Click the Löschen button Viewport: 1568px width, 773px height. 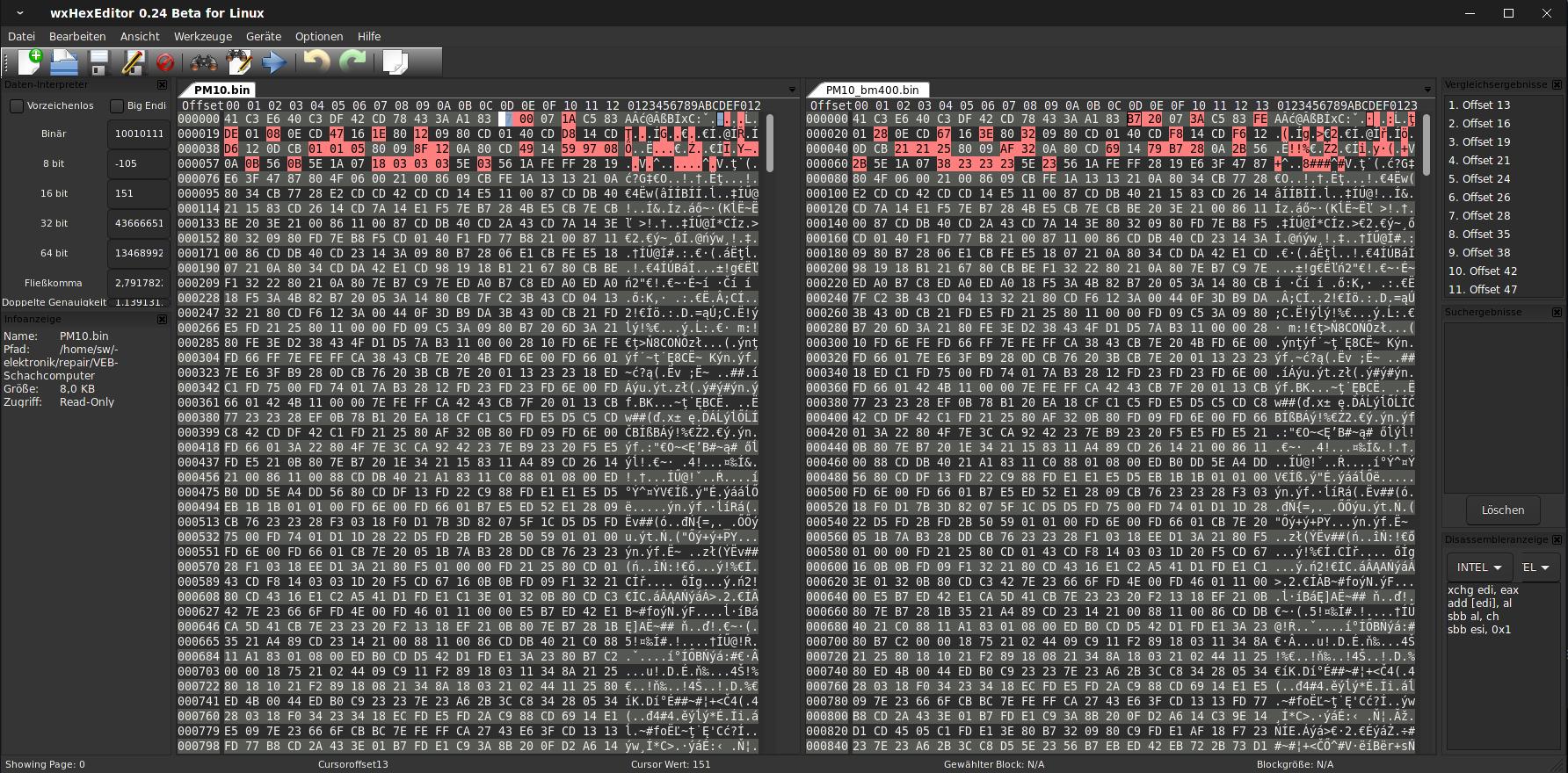pos(1503,509)
